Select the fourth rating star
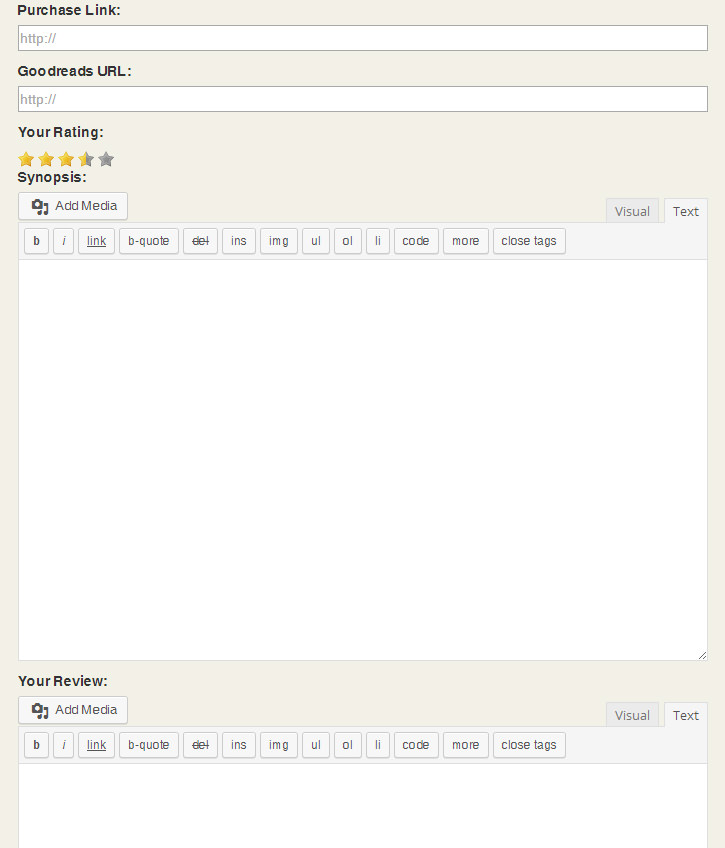This screenshot has width=725, height=848. (86, 159)
